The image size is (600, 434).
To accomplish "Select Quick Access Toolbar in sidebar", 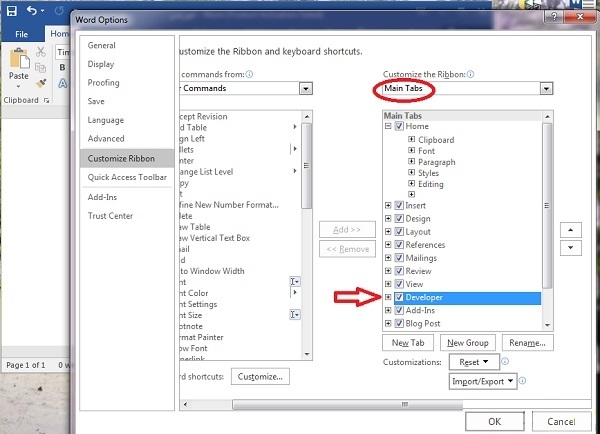I will tap(127, 177).
